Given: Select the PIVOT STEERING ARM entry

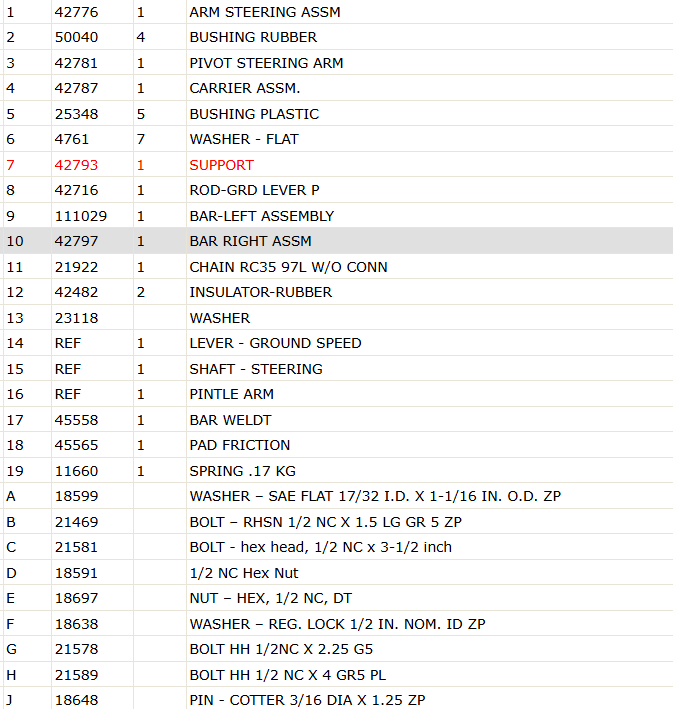Looking at the screenshot, I should coord(266,63).
